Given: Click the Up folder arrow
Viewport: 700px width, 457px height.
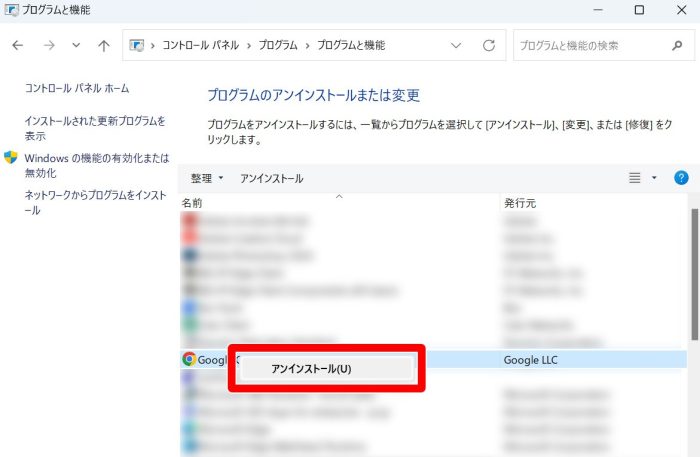Looking at the screenshot, I should 104,46.
